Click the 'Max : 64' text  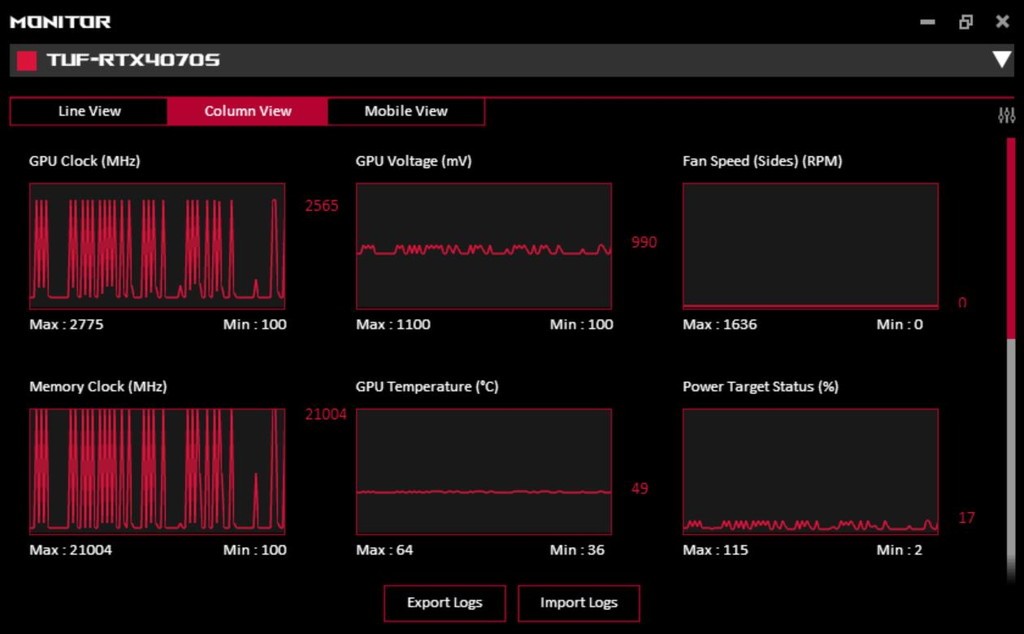pyautogui.click(x=385, y=550)
